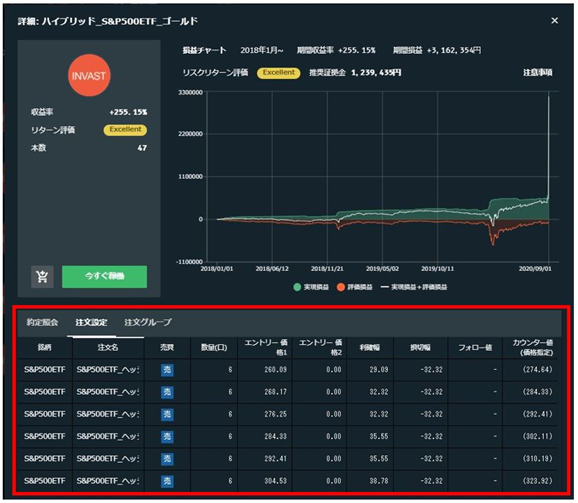Screen dimensions: 578x503
Task: Click Excellent badge beside リターン評価
Action: pyautogui.click(x=125, y=129)
